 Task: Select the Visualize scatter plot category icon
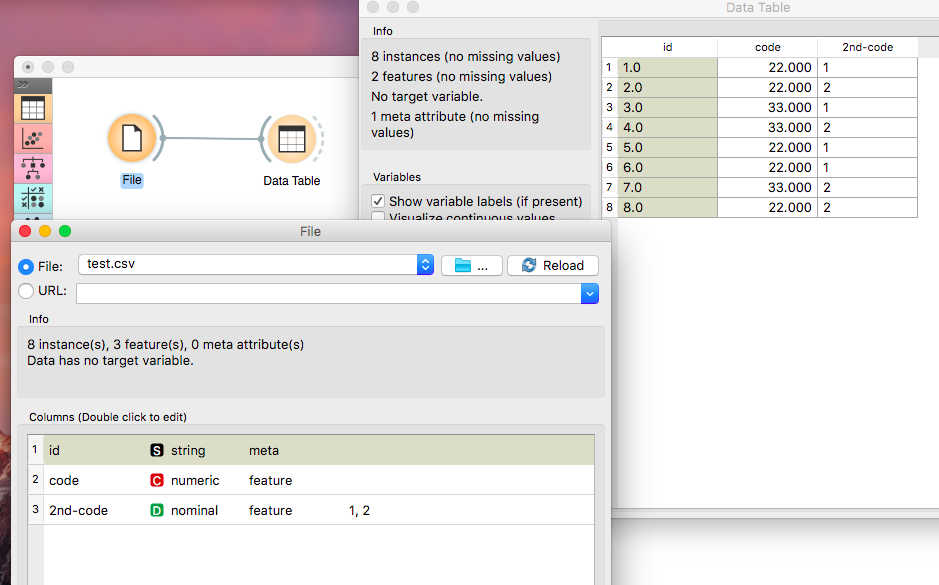[x=32, y=138]
